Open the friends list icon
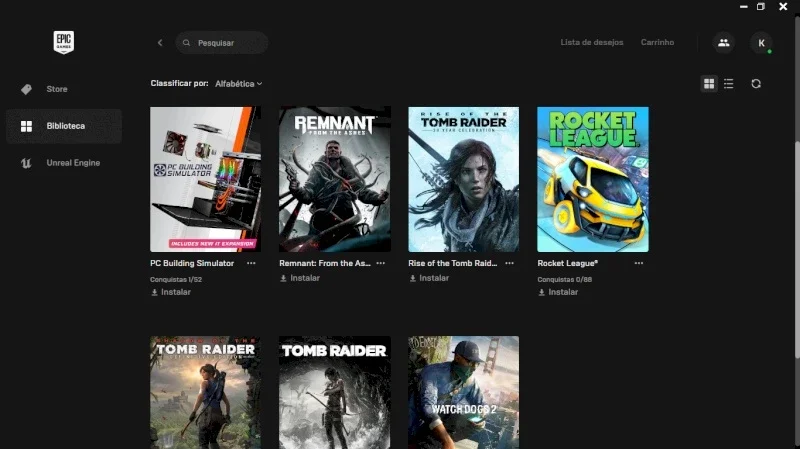 tap(723, 43)
